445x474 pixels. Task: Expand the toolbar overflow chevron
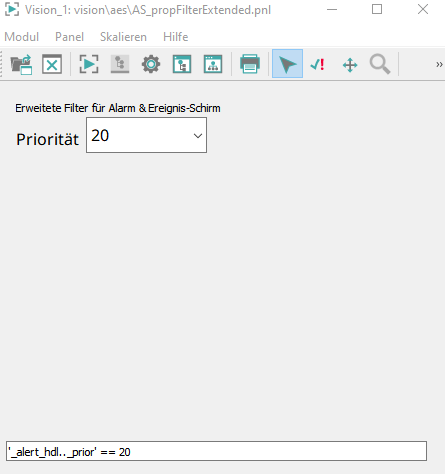click(x=439, y=64)
